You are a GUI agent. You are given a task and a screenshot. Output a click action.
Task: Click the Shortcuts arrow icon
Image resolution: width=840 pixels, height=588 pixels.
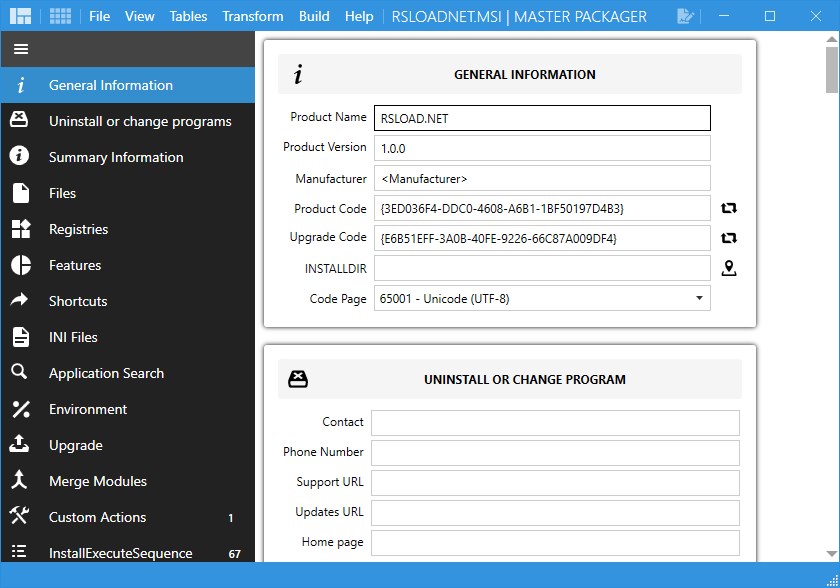19,299
